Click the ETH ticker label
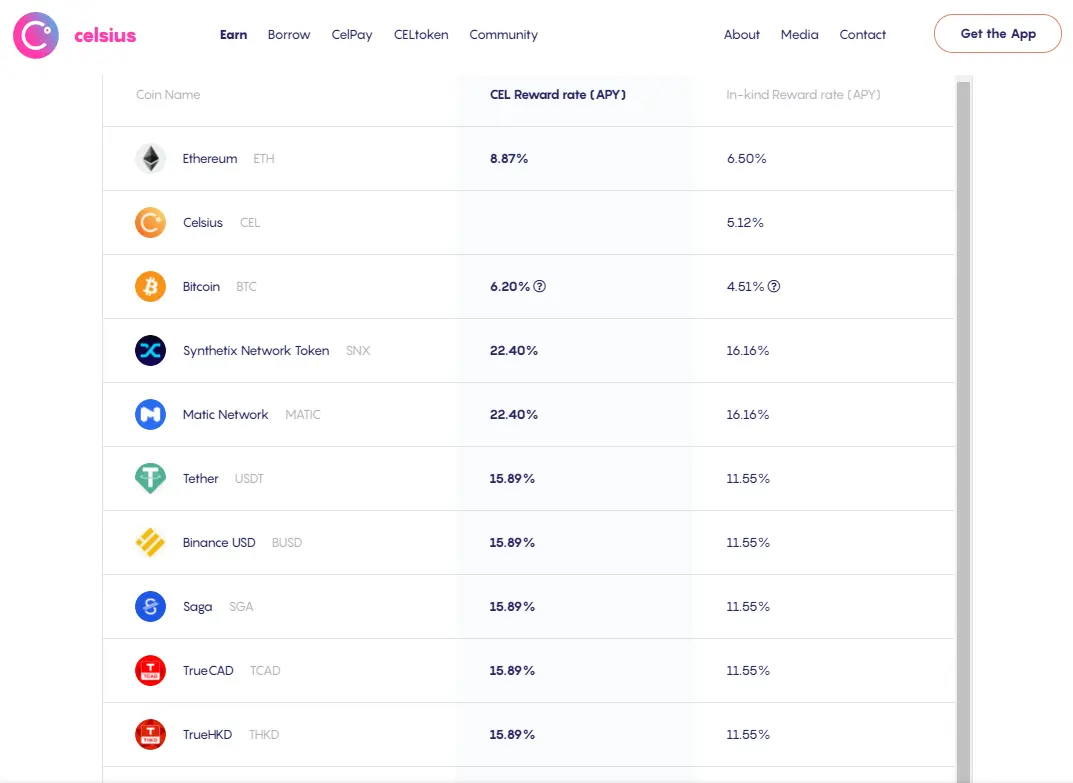 (263, 159)
